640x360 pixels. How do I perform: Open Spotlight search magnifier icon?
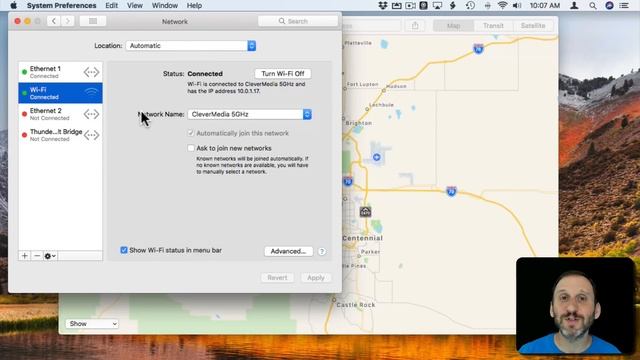click(x=593, y=5)
